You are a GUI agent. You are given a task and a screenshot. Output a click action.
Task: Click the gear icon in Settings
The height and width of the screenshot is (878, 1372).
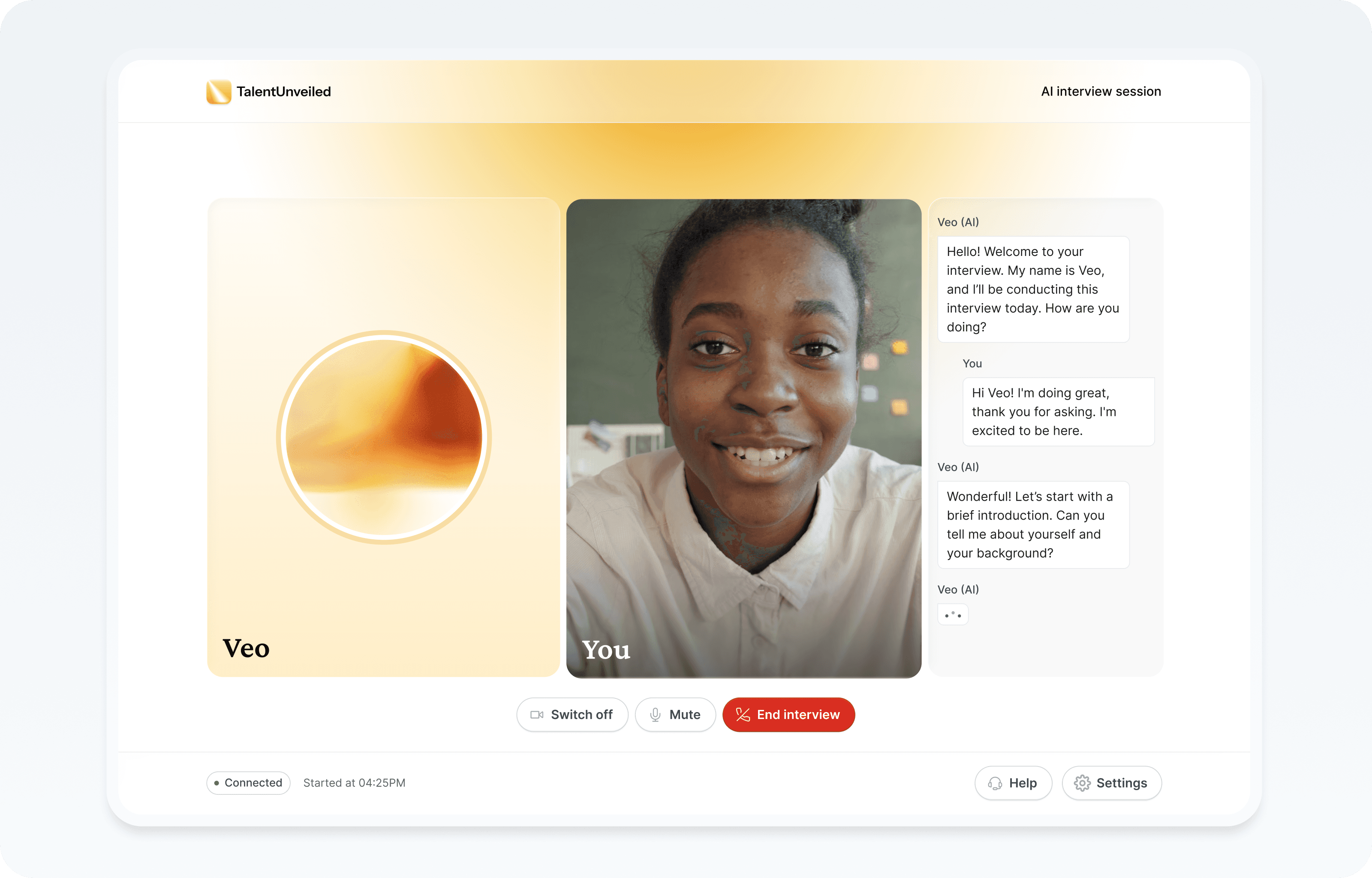coord(1082,783)
